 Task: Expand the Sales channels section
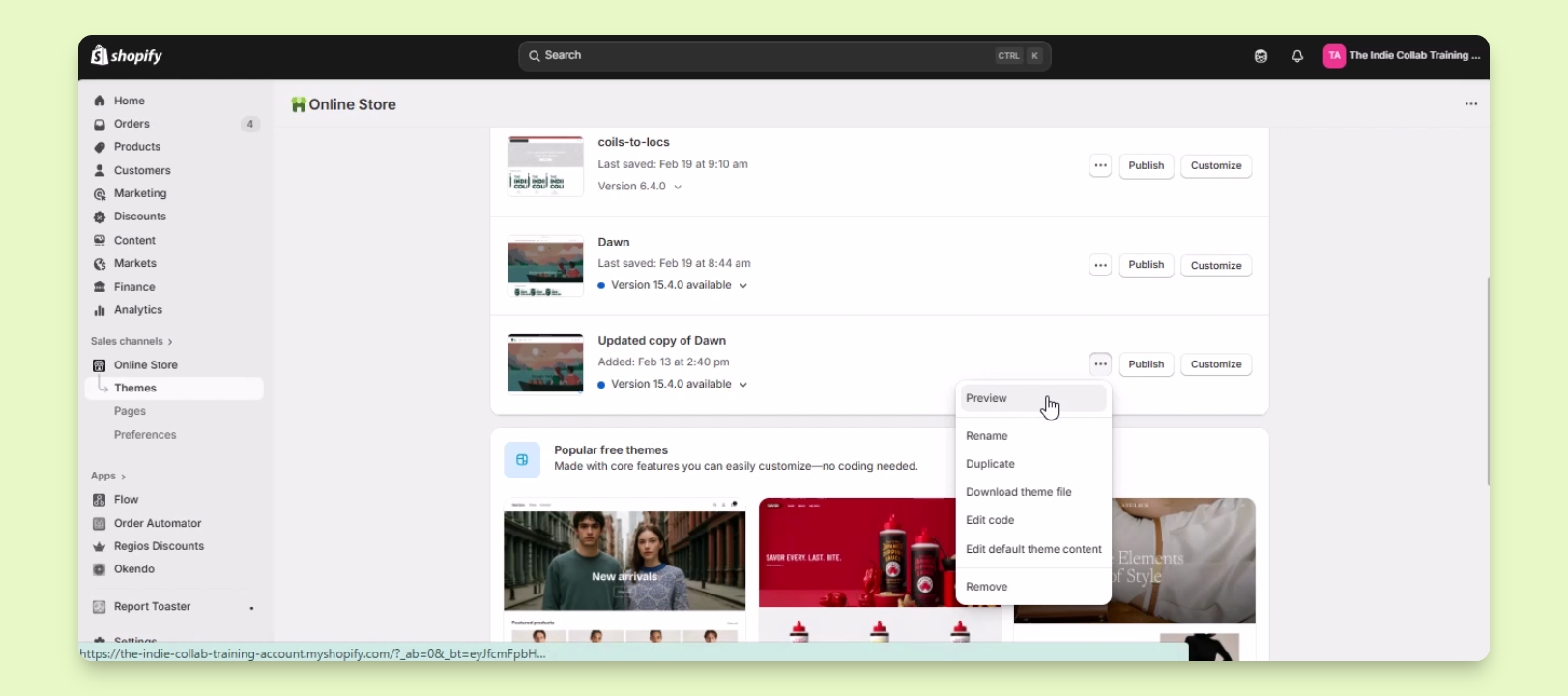coord(131,341)
